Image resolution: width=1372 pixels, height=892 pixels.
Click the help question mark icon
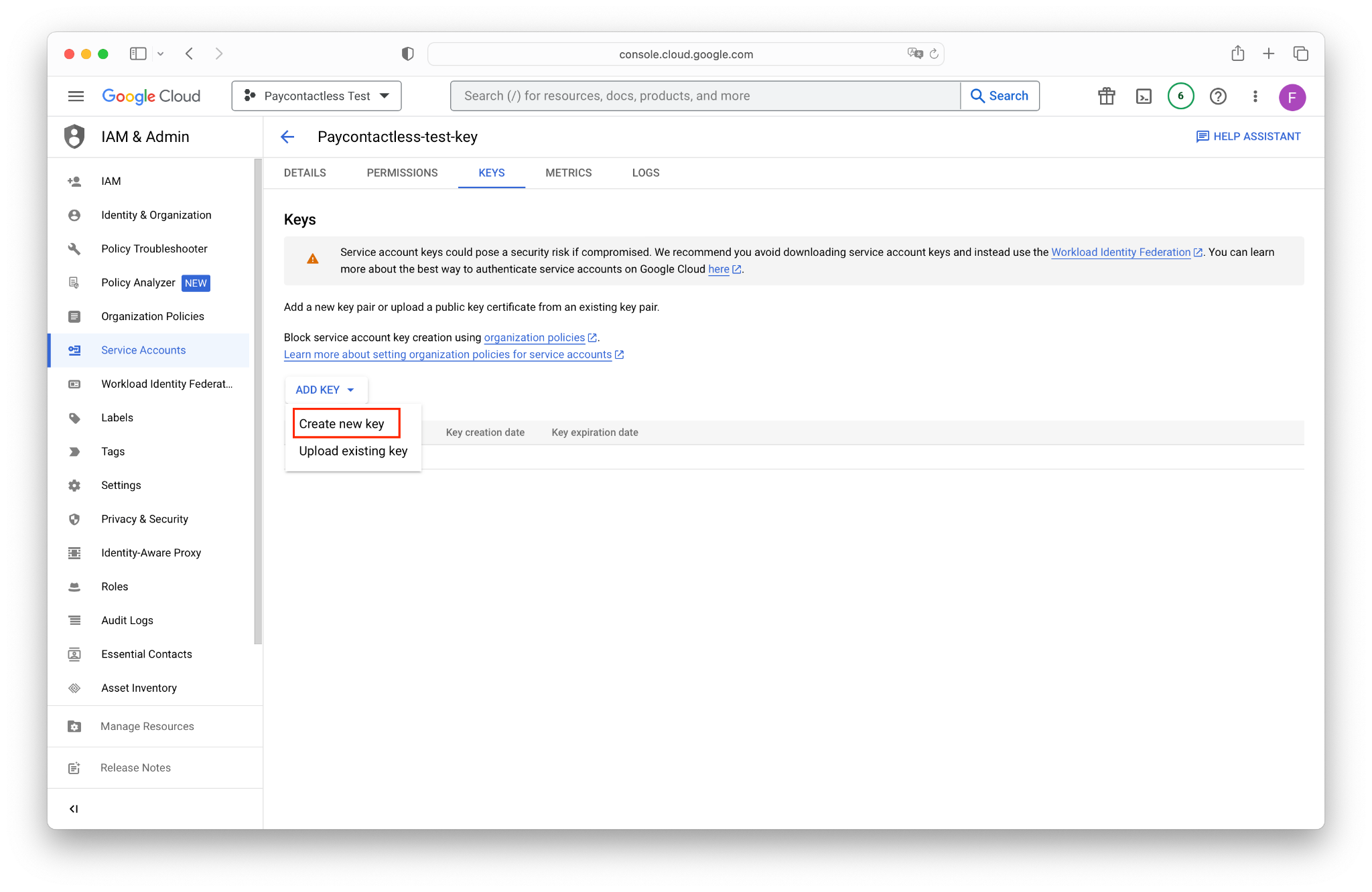tap(1218, 96)
